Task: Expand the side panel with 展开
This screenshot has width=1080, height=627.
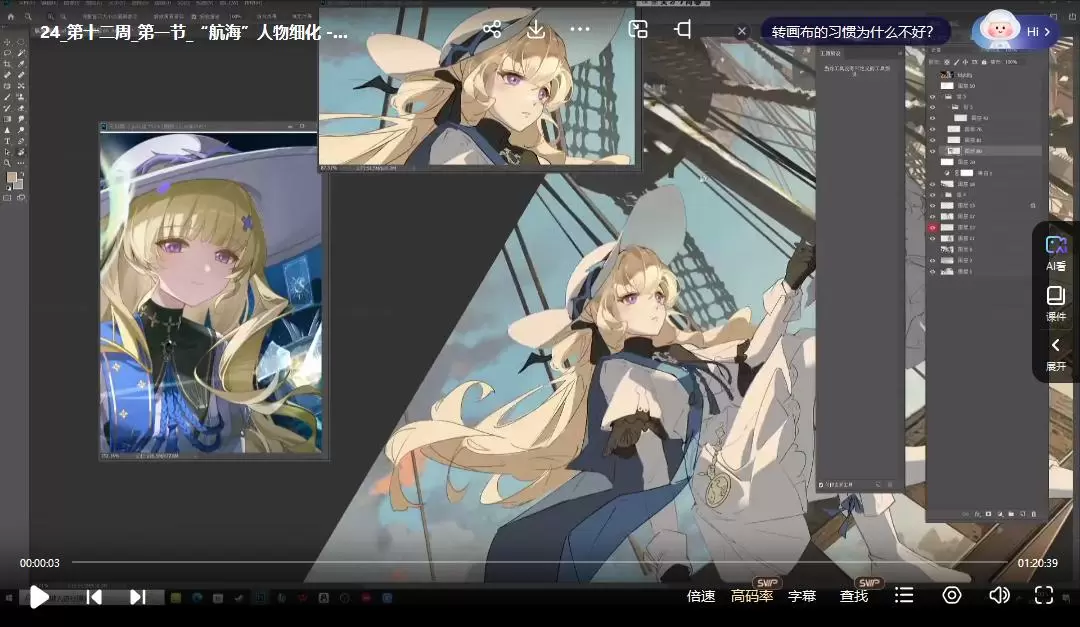Action: pyautogui.click(x=1056, y=354)
